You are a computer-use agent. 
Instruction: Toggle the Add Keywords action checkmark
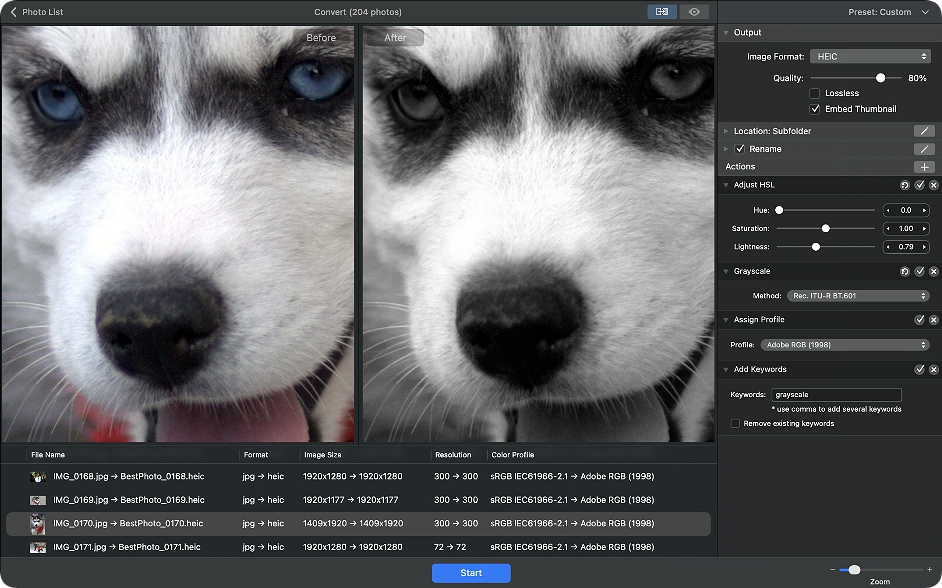coord(919,369)
